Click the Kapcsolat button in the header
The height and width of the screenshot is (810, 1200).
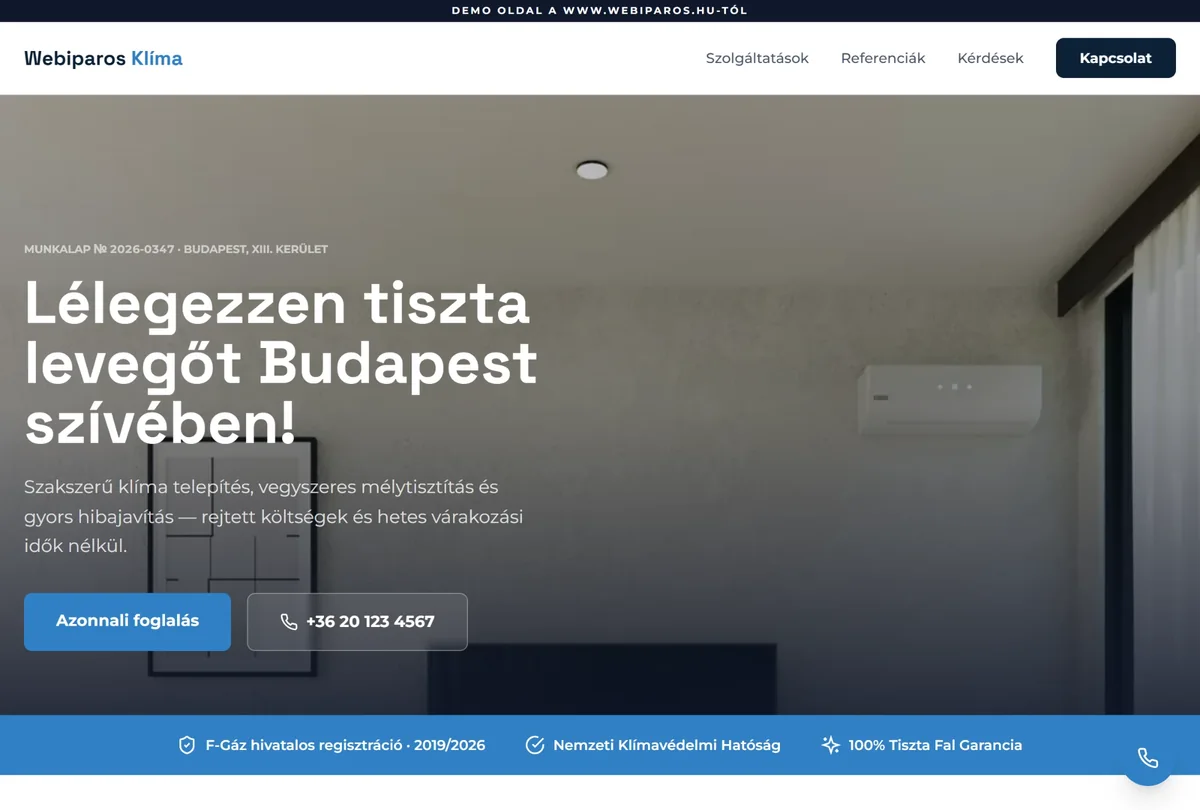tap(1115, 58)
